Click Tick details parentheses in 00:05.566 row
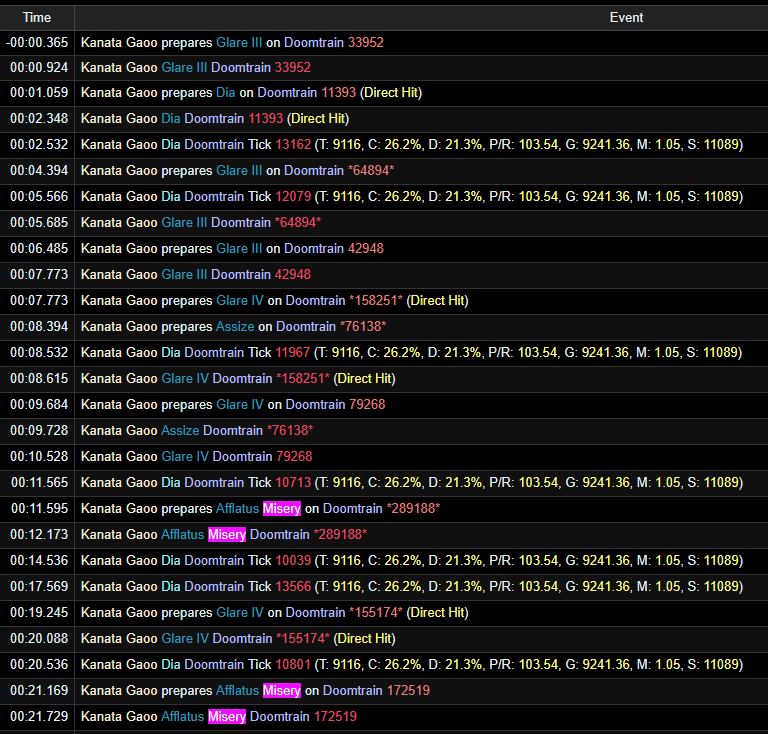This screenshot has width=768, height=734. click(x=528, y=196)
